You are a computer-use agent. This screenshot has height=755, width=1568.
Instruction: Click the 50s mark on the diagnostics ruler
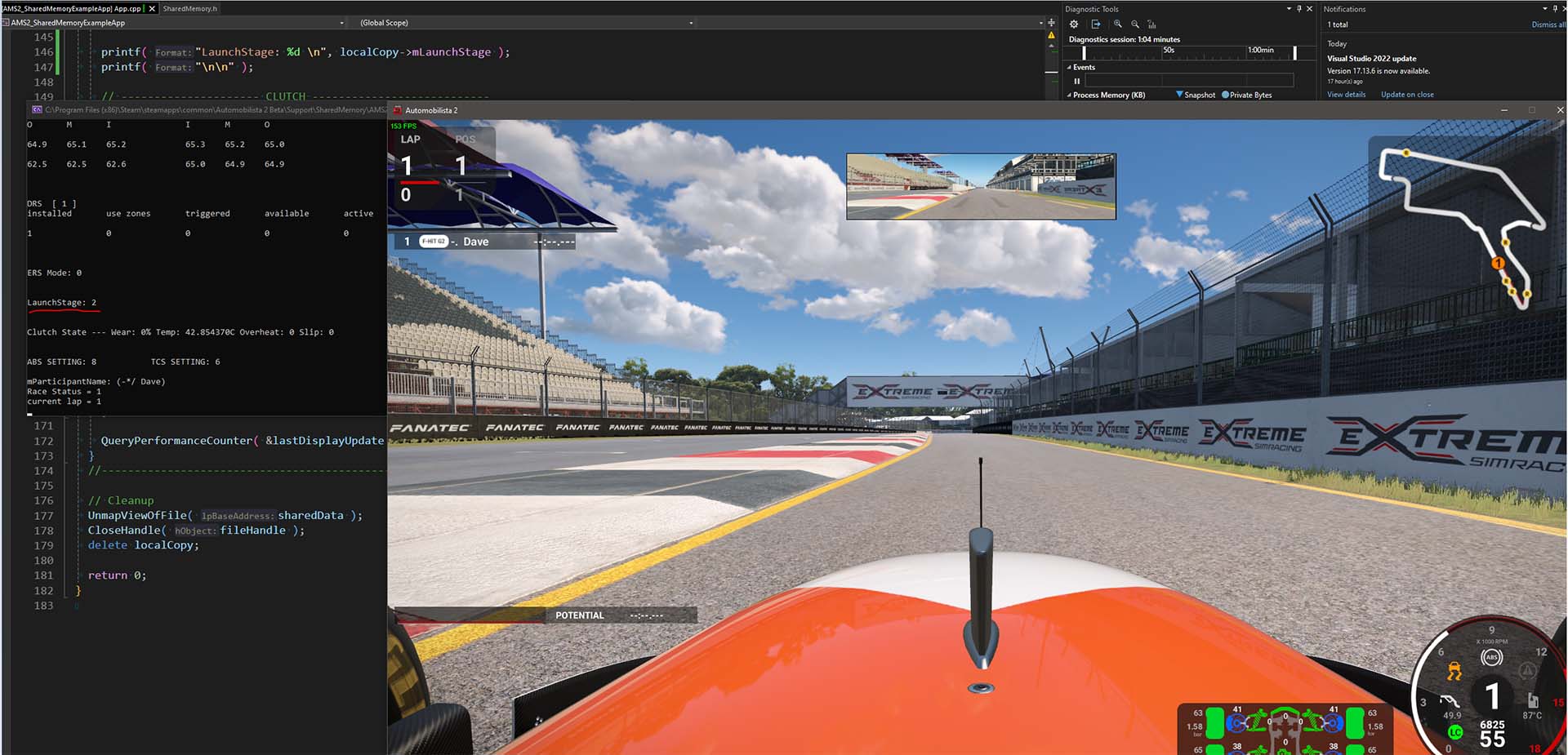click(x=1169, y=50)
